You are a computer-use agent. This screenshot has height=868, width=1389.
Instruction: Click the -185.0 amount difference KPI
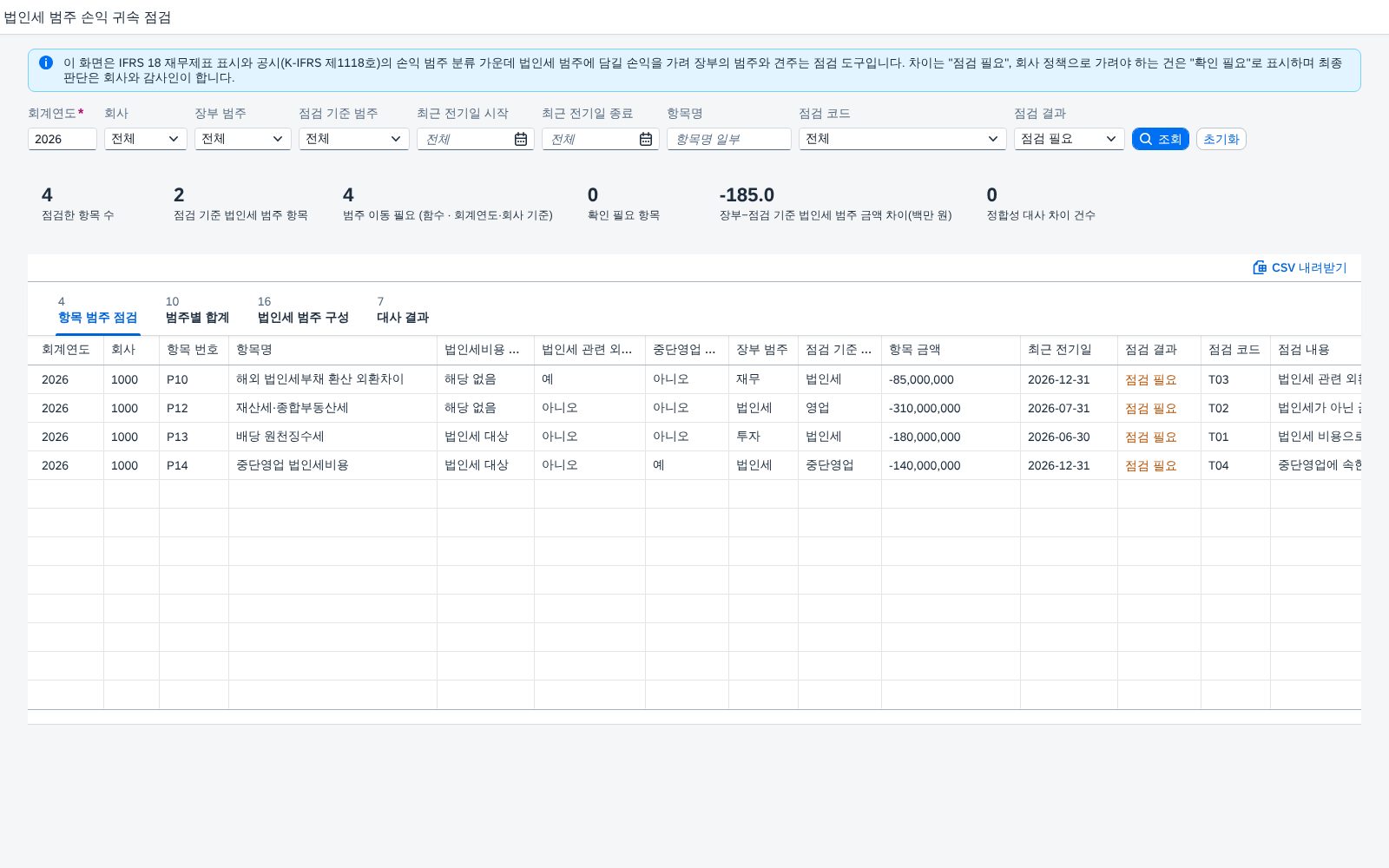747,195
